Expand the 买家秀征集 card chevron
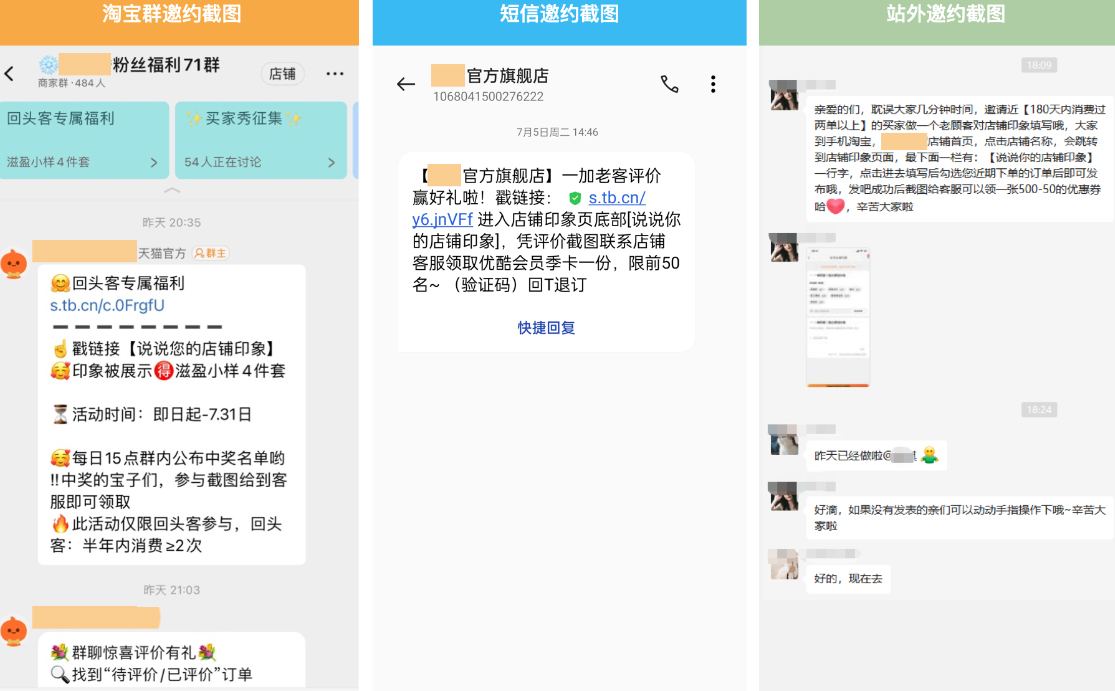1115x691 pixels. pos(331,162)
